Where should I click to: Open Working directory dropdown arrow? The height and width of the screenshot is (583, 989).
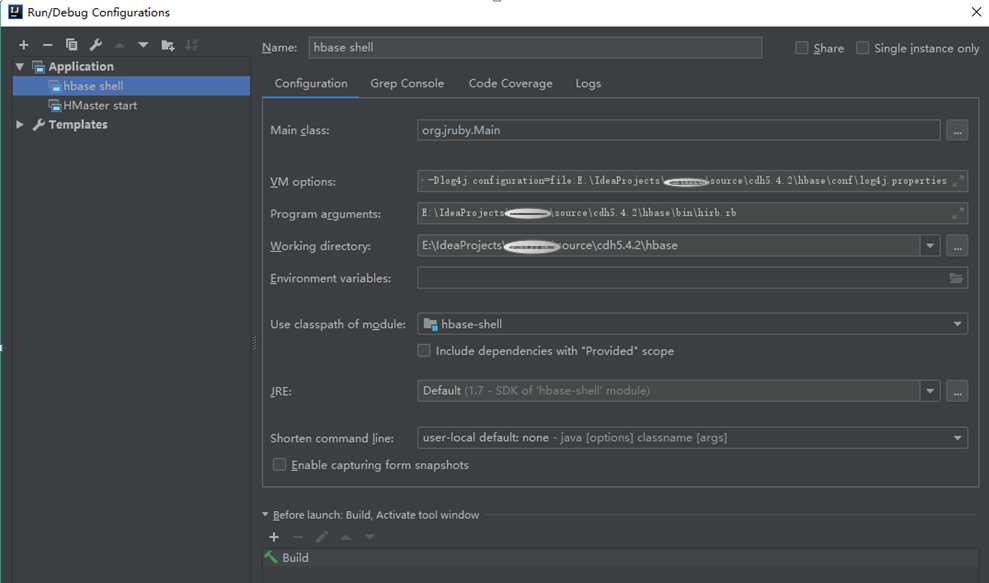click(930, 246)
